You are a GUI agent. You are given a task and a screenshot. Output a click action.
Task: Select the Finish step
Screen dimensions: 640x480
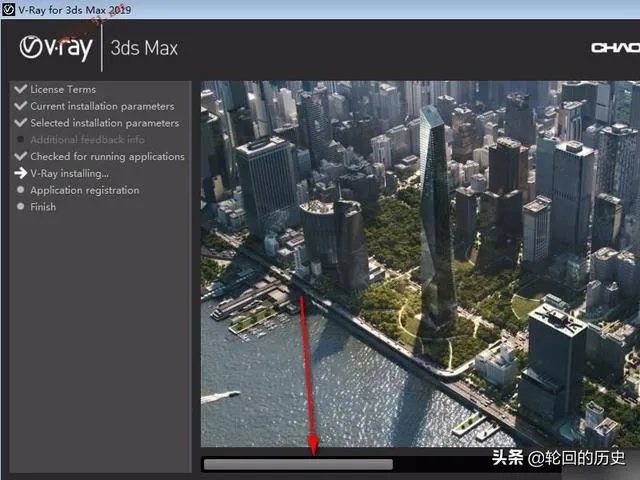pos(43,207)
